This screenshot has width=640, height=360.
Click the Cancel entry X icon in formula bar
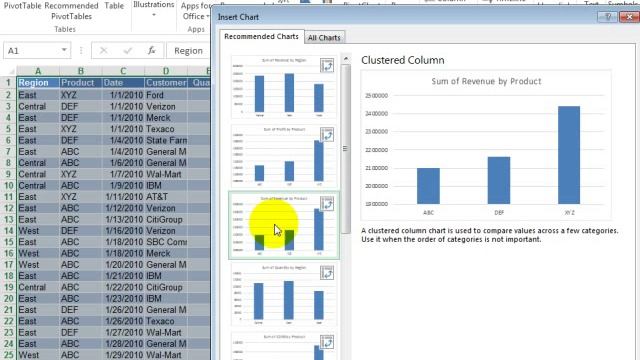pyautogui.click(x=103, y=51)
